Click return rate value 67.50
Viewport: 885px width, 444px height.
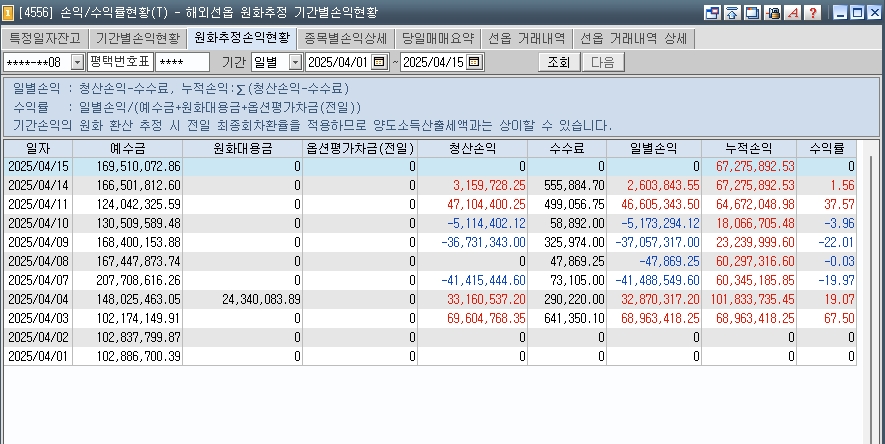[839, 318]
